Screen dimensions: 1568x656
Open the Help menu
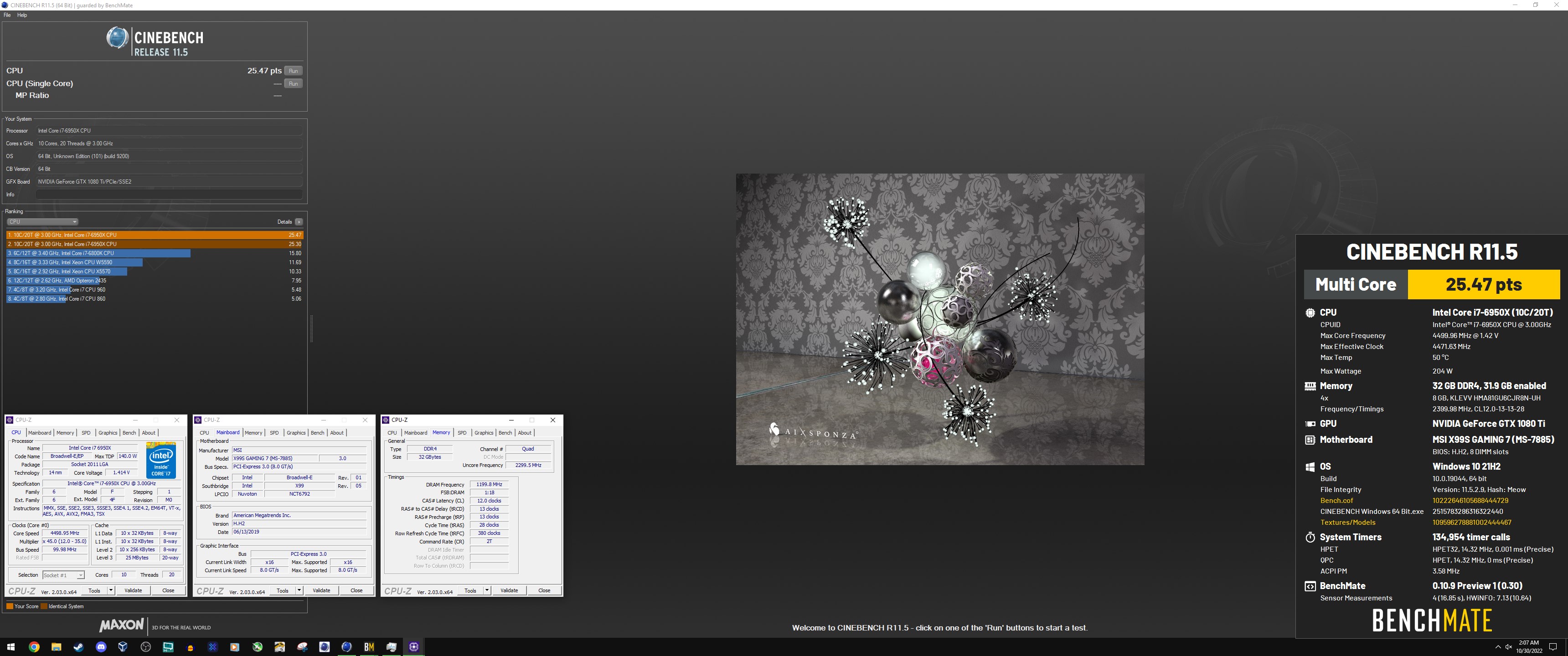click(22, 15)
